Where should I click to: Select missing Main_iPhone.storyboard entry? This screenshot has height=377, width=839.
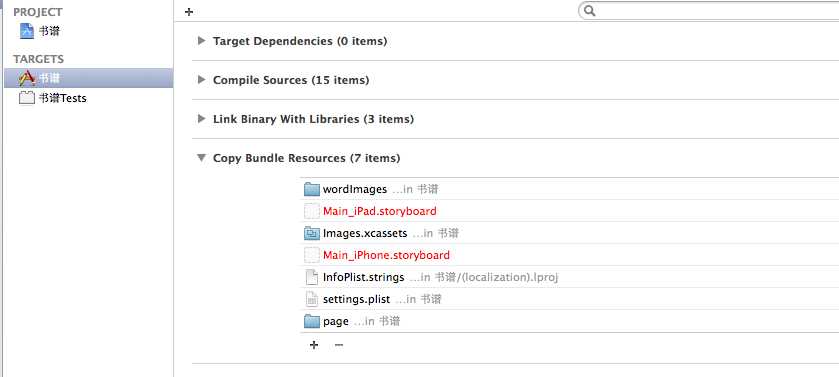[569, 255]
